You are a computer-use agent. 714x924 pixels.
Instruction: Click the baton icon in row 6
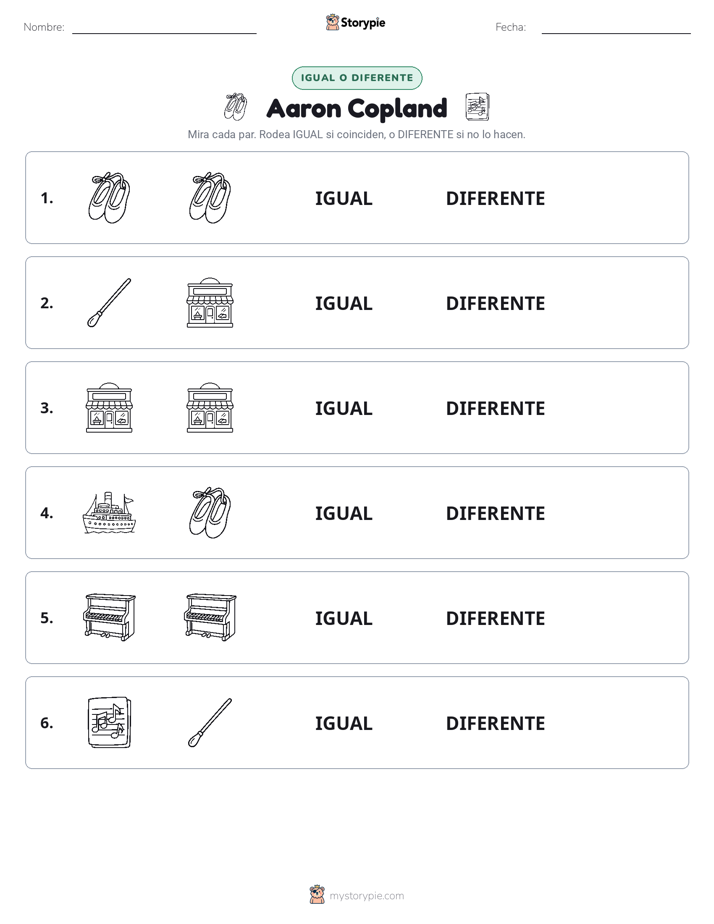(210, 722)
